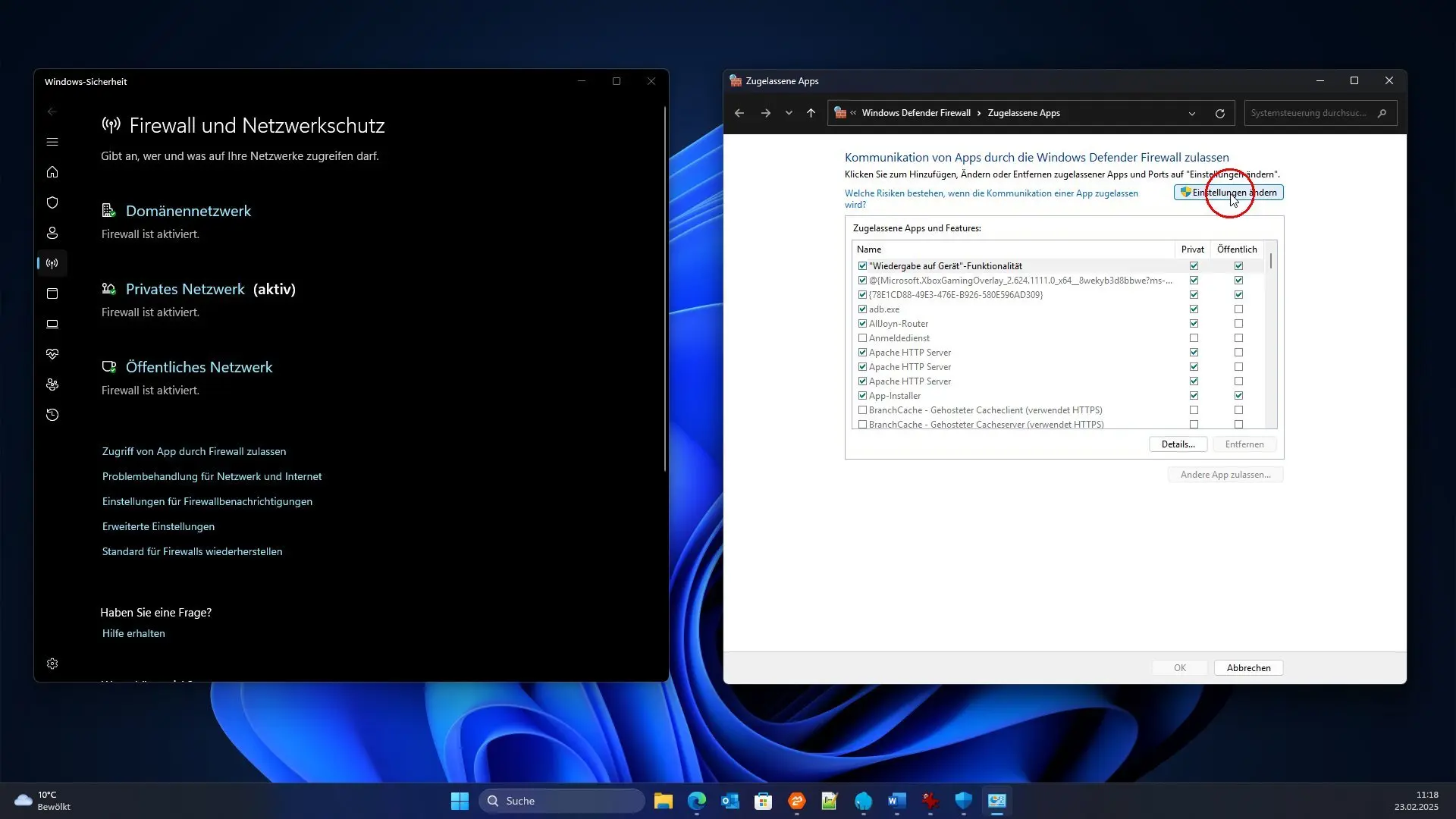Open Domänennetzwerk settings

tap(188, 211)
